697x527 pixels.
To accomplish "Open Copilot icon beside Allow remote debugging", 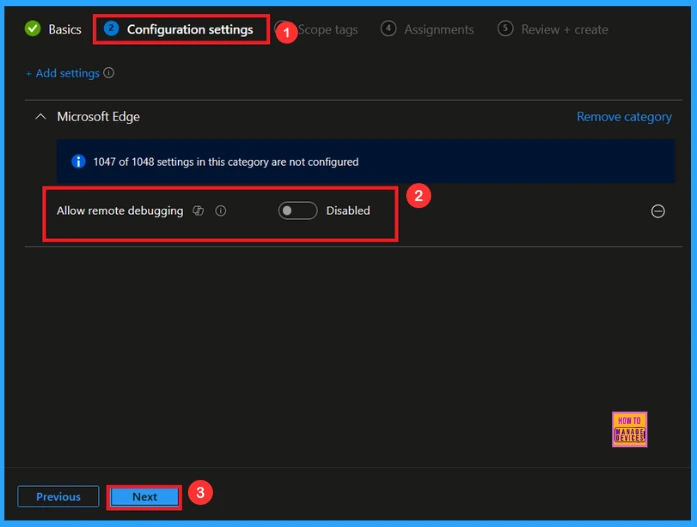I will coord(198,211).
